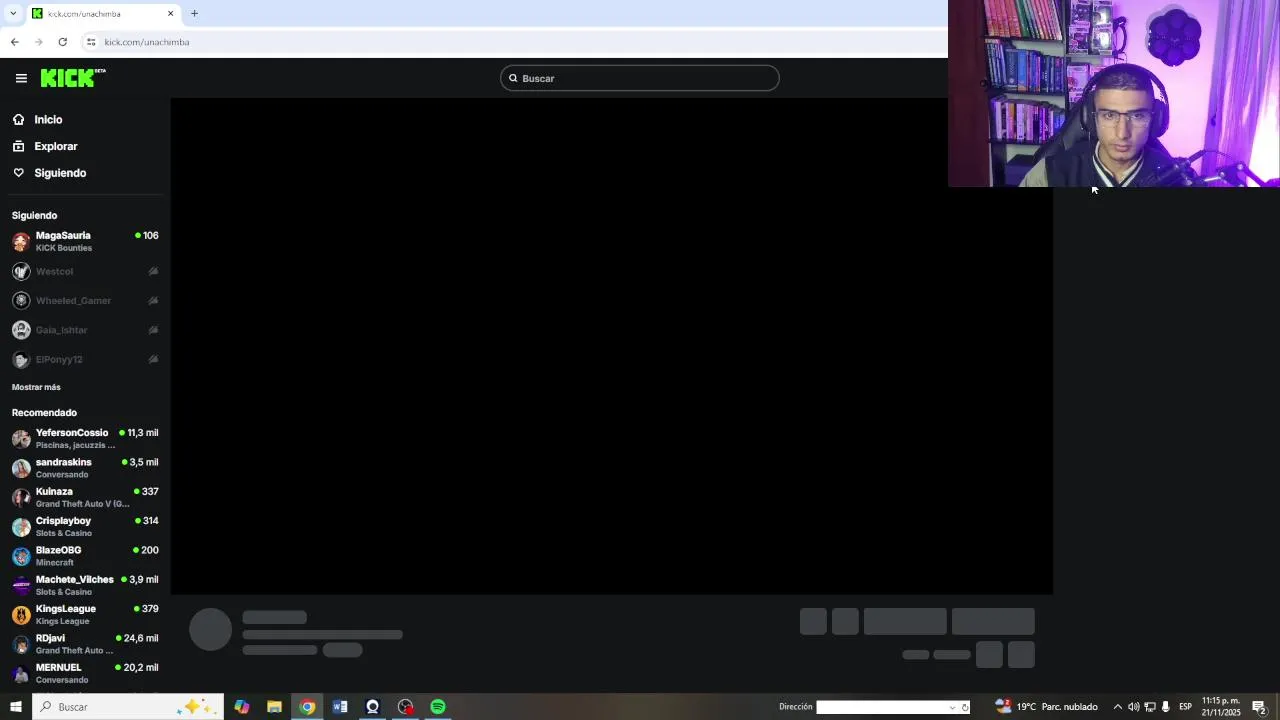The height and width of the screenshot is (720, 1280).
Task: Open File Explorer from taskbar
Action: [274, 707]
